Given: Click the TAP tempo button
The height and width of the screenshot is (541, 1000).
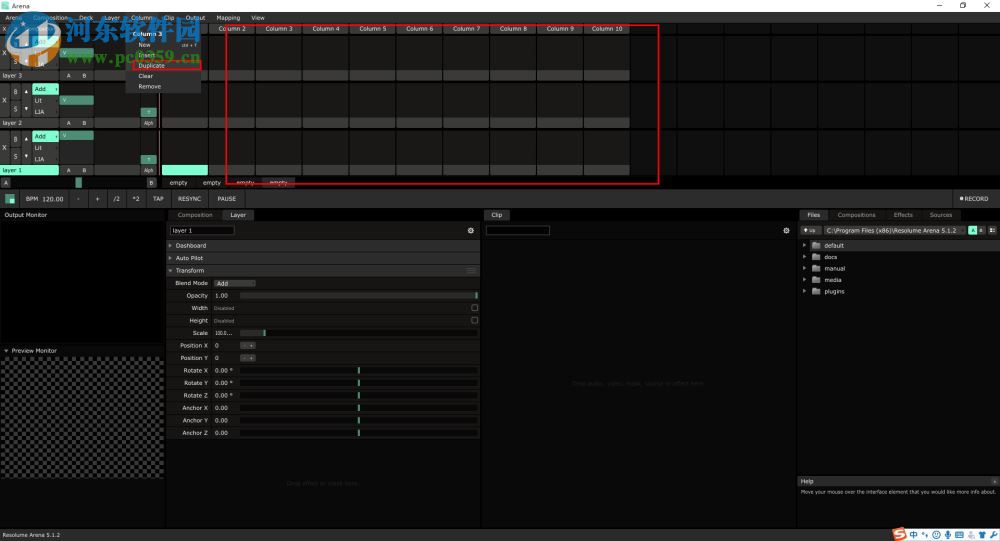Looking at the screenshot, I should [158, 199].
